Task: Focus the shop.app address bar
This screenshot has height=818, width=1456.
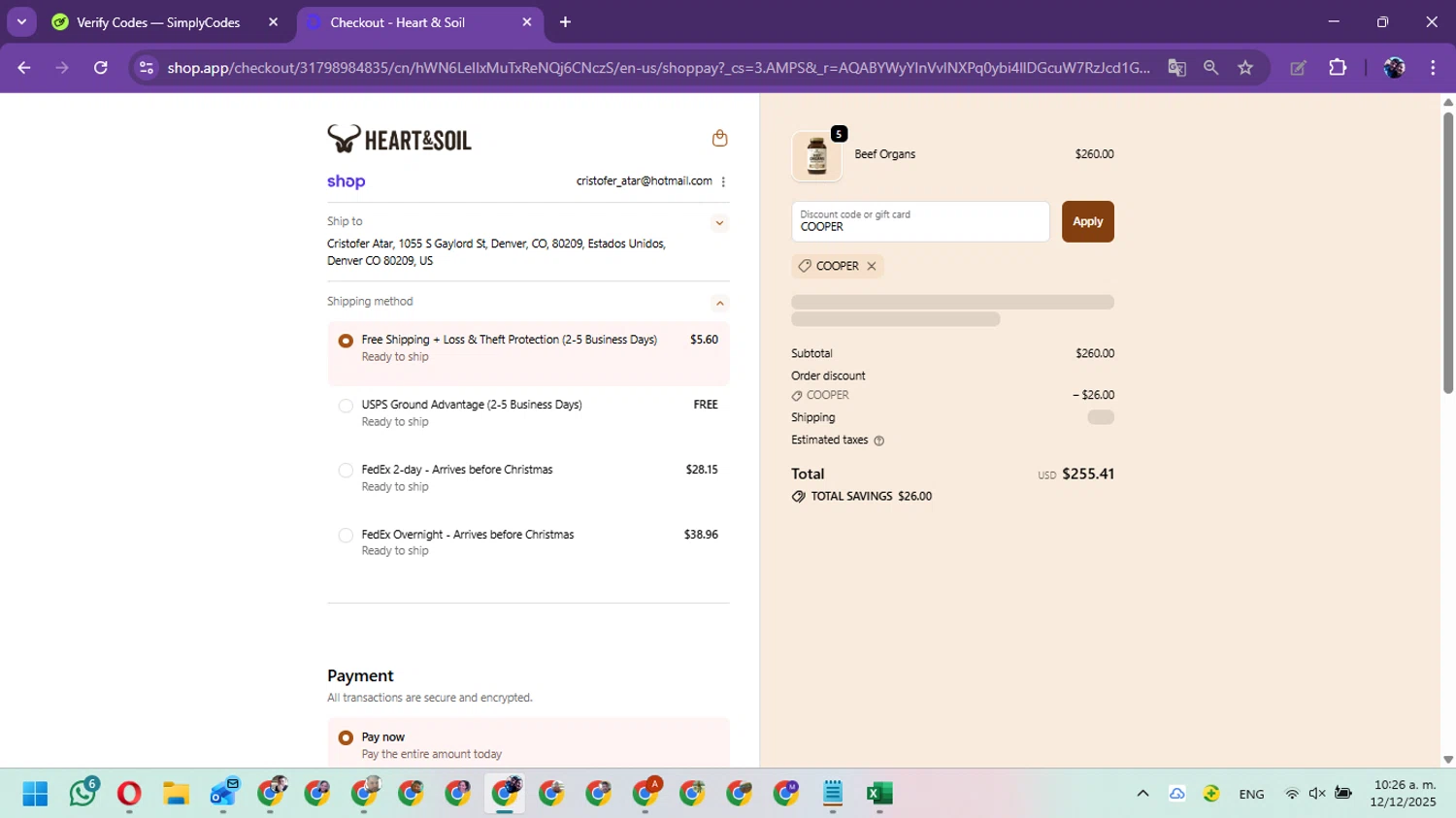Action: pos(658,67)
